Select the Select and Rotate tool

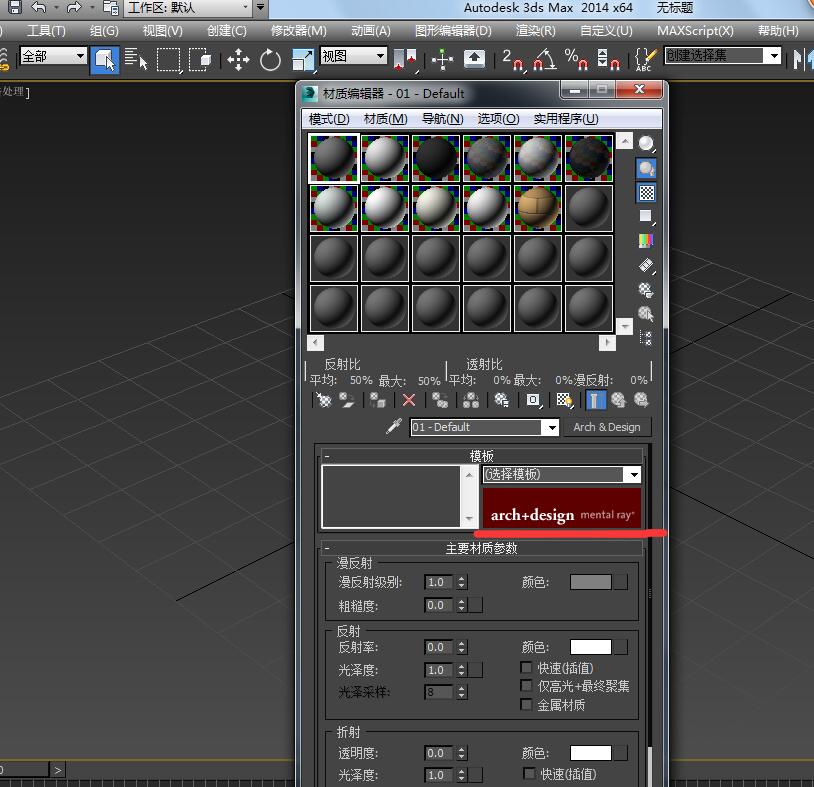click(x=270, y=59)
